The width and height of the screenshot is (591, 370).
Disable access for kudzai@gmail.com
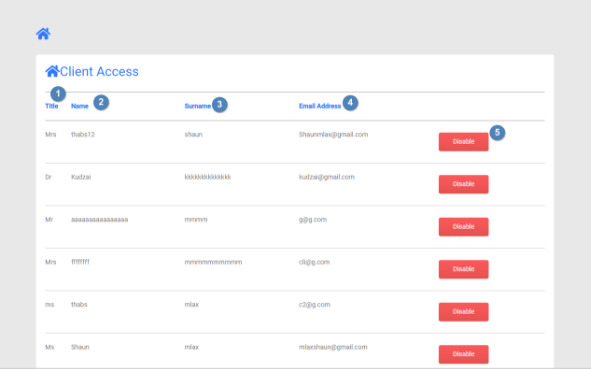pos(463,184)
